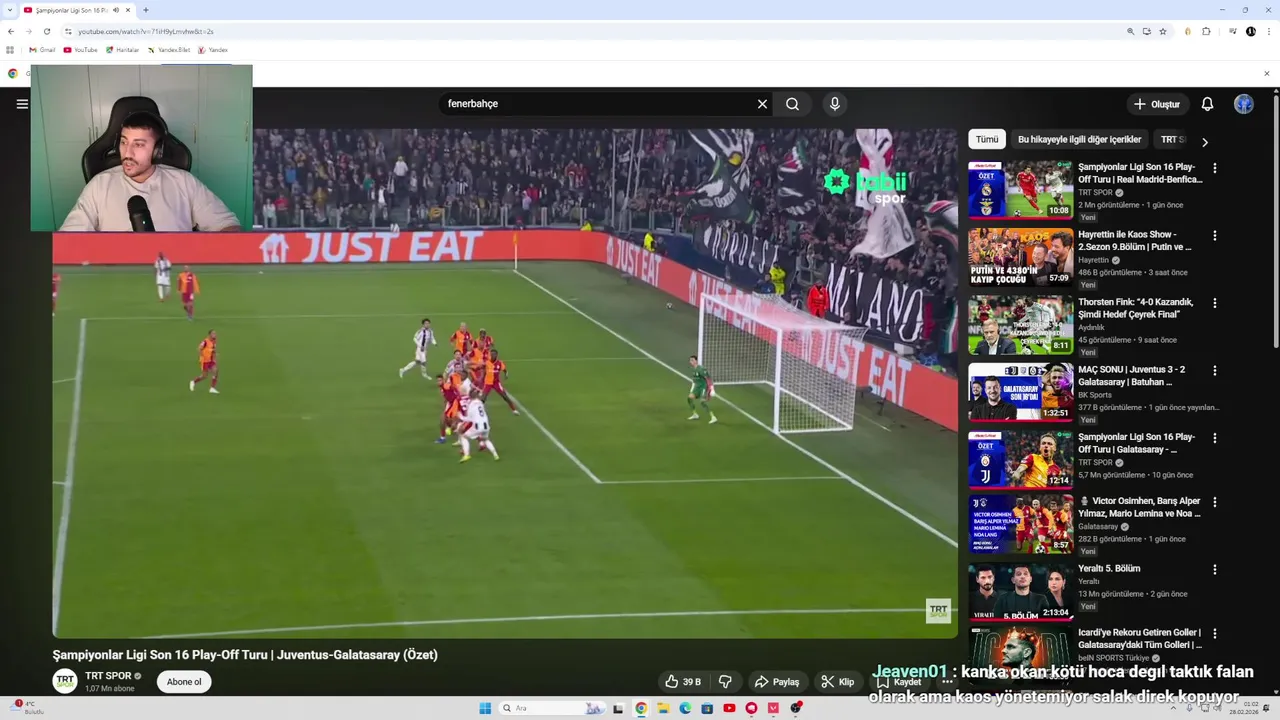
Task: Open Chrome profile avatar
Action: (x=1251, y=32)
